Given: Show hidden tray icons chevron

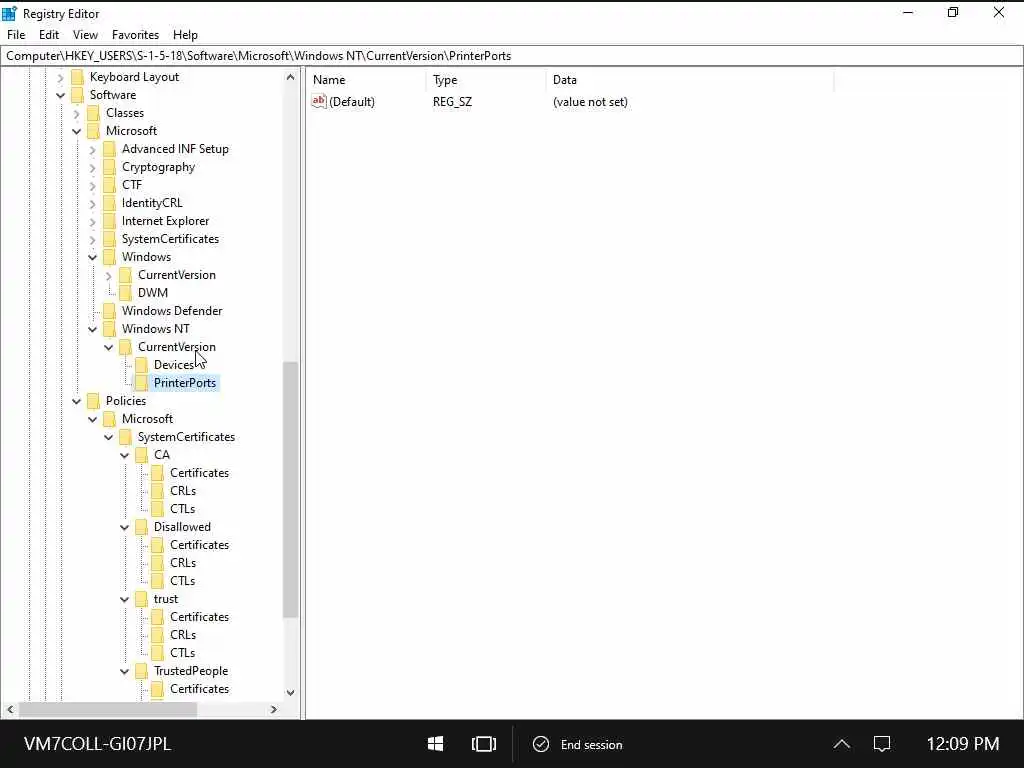Looking at the screenshot, I should pos(842,744).
